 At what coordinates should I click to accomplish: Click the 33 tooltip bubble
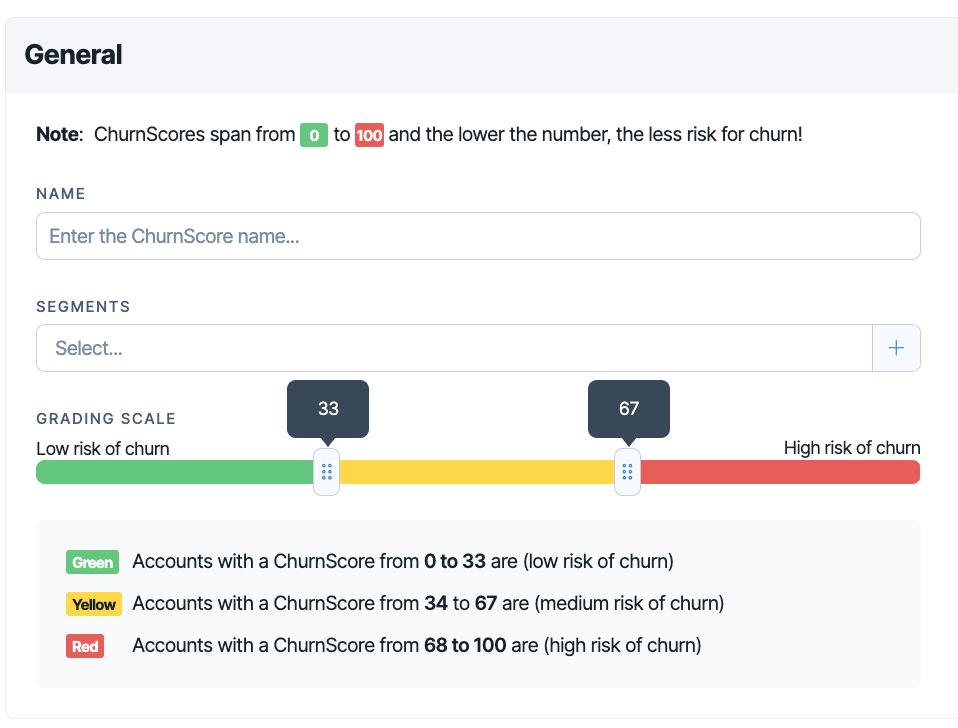pyautogui.click(x=328, y=409)
